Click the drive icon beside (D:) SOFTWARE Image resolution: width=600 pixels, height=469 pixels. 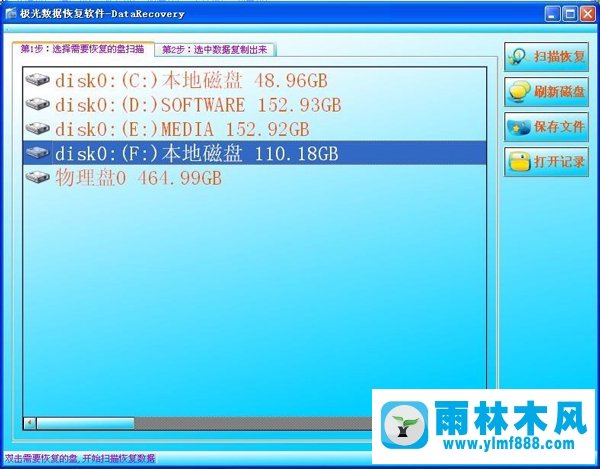38,104
